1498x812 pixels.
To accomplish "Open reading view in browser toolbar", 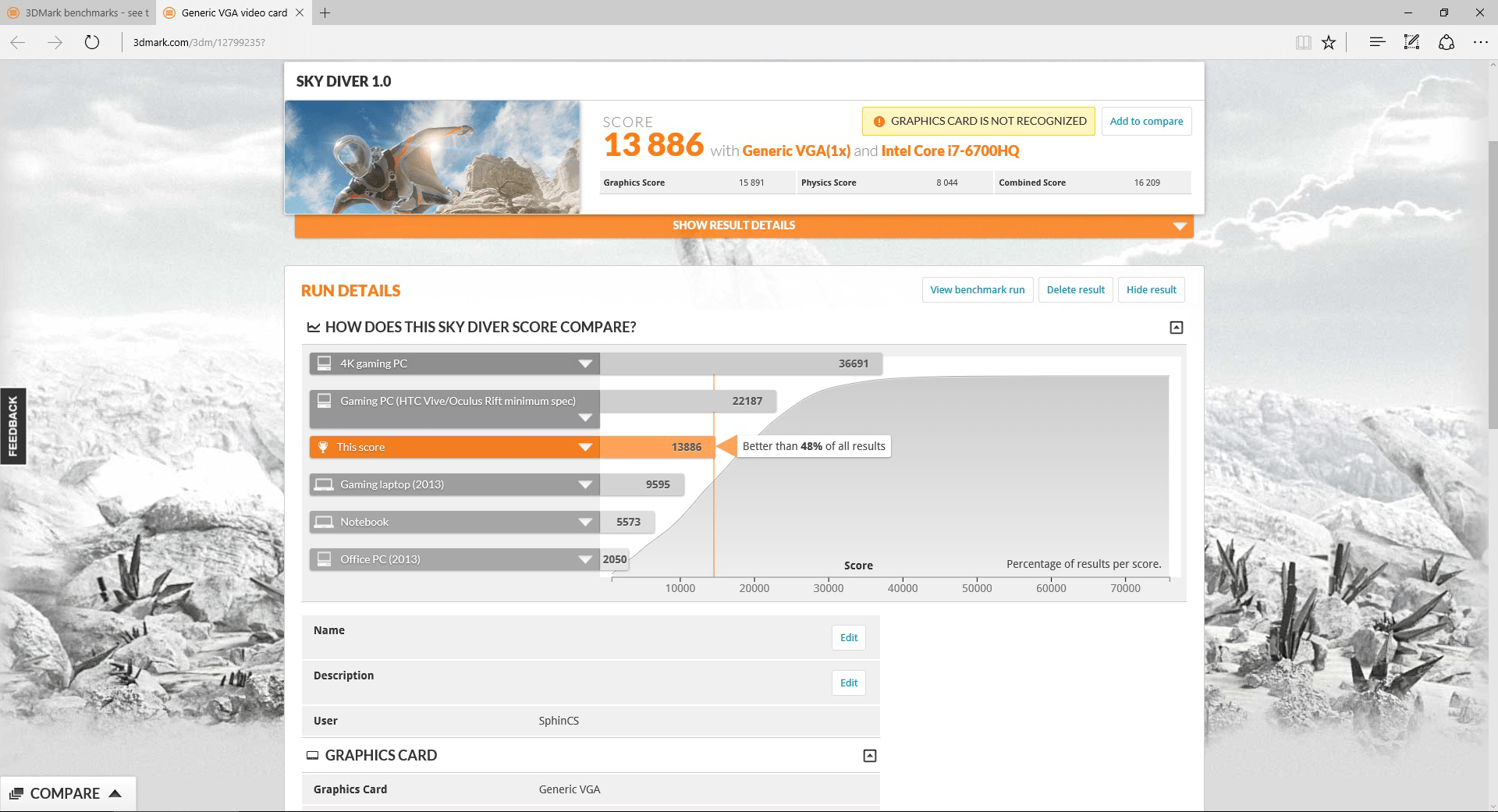I will point(1303,42).
